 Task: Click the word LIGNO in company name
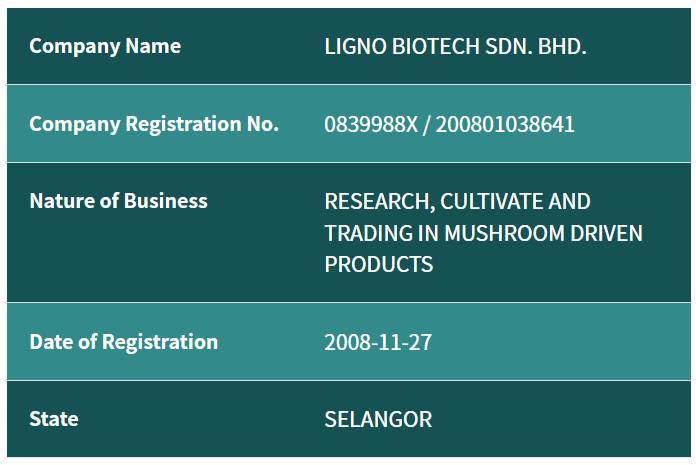click(x=356, y=46)
